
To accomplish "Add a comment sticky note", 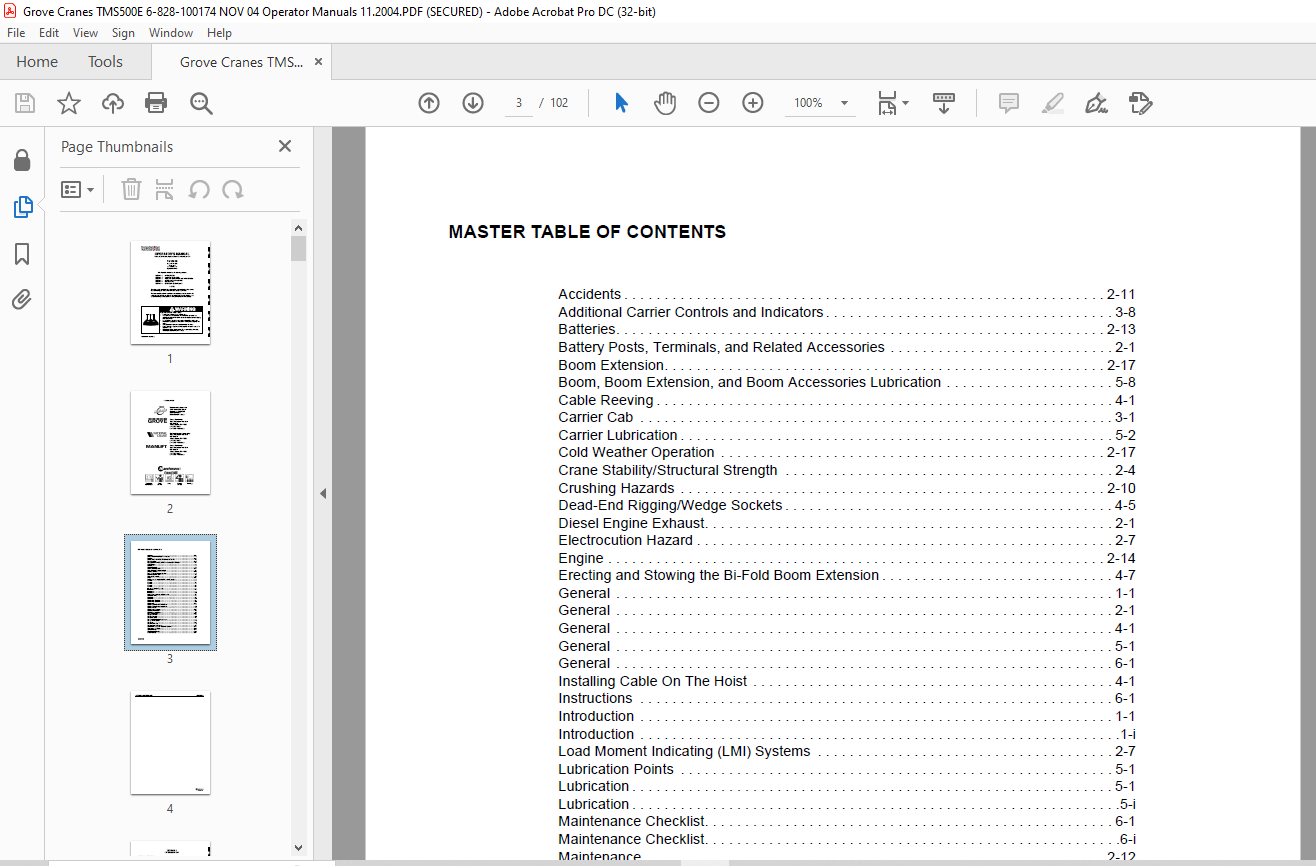I will (1009, 103).
